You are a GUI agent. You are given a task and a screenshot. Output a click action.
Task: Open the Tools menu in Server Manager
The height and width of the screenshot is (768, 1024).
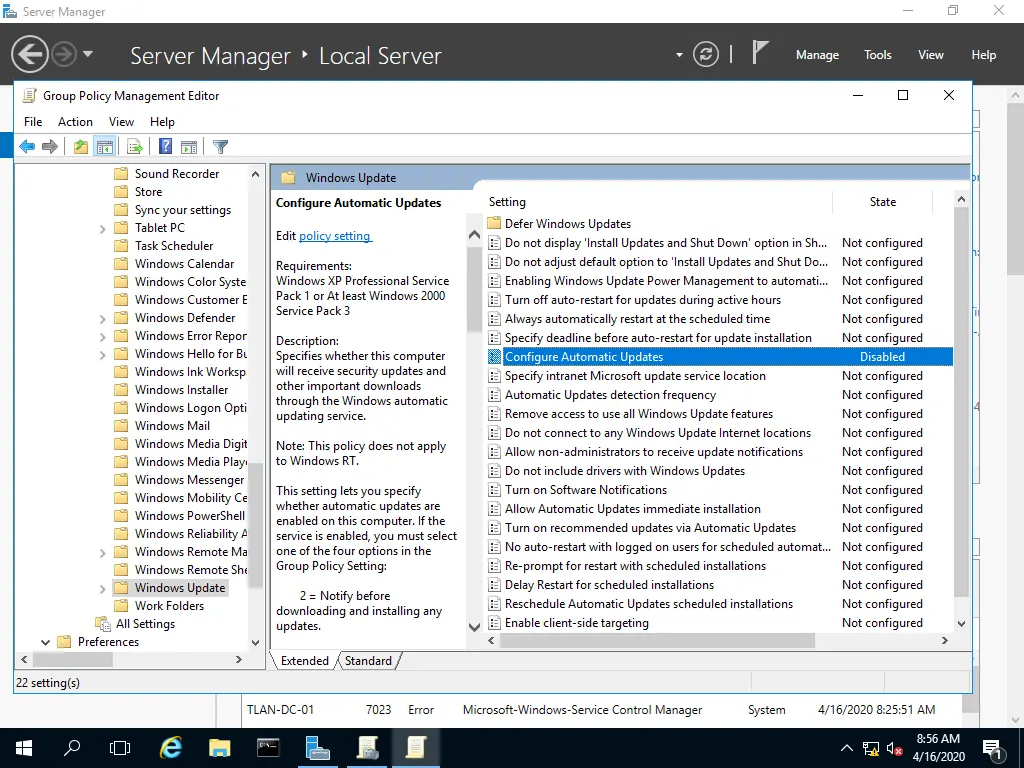point(878,55)
